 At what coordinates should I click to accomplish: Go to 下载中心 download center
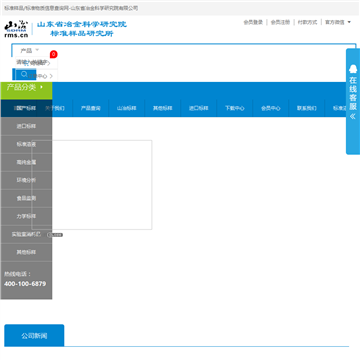pos(235,108)
